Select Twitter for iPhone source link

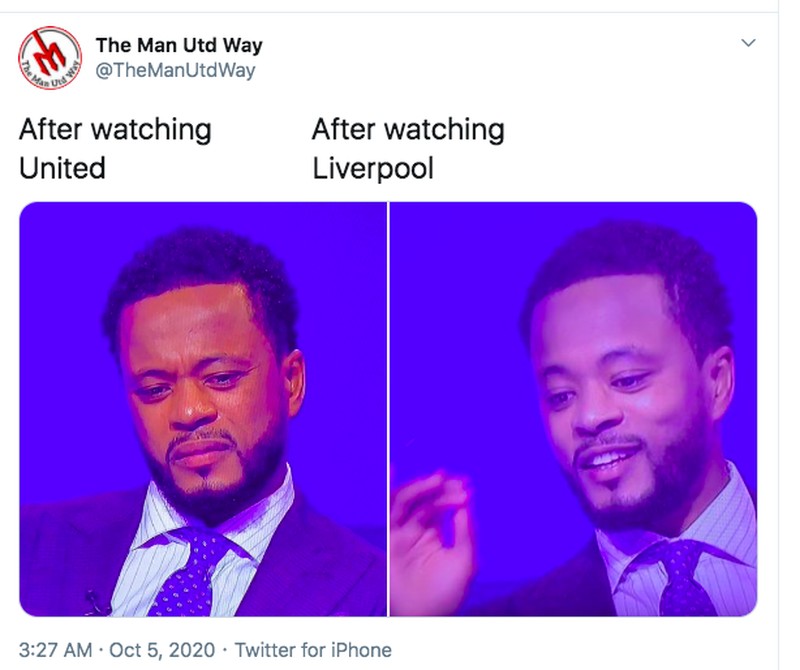pos(312,646)
